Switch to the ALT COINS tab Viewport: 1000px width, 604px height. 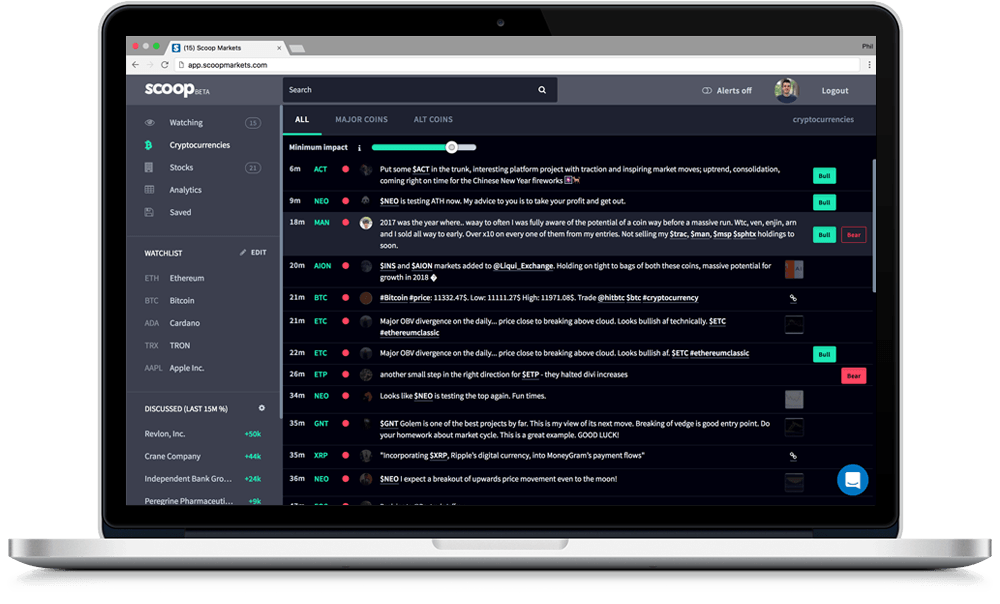pos(433,119)
